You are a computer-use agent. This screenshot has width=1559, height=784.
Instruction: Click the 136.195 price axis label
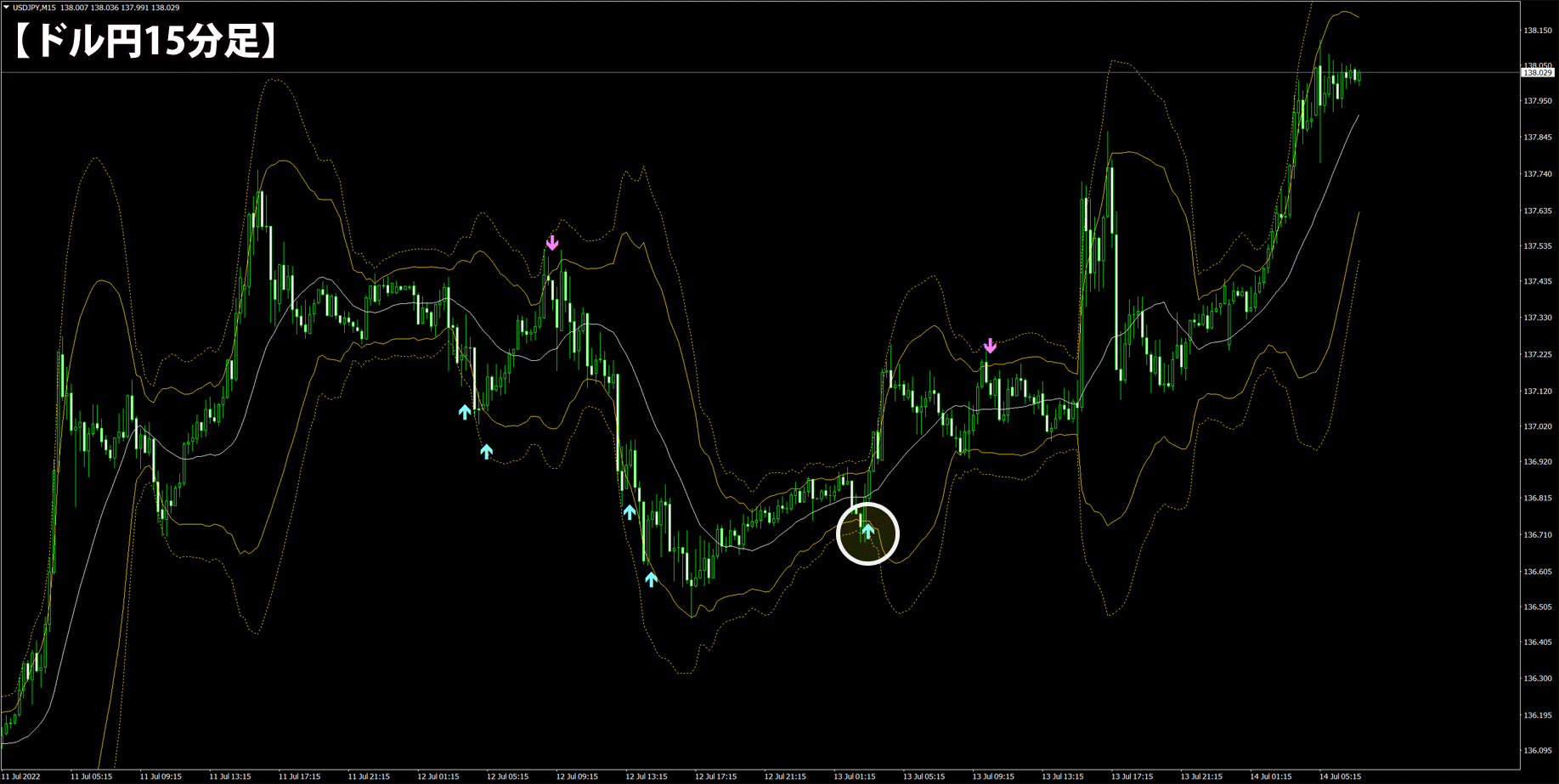click(1538, 715)
